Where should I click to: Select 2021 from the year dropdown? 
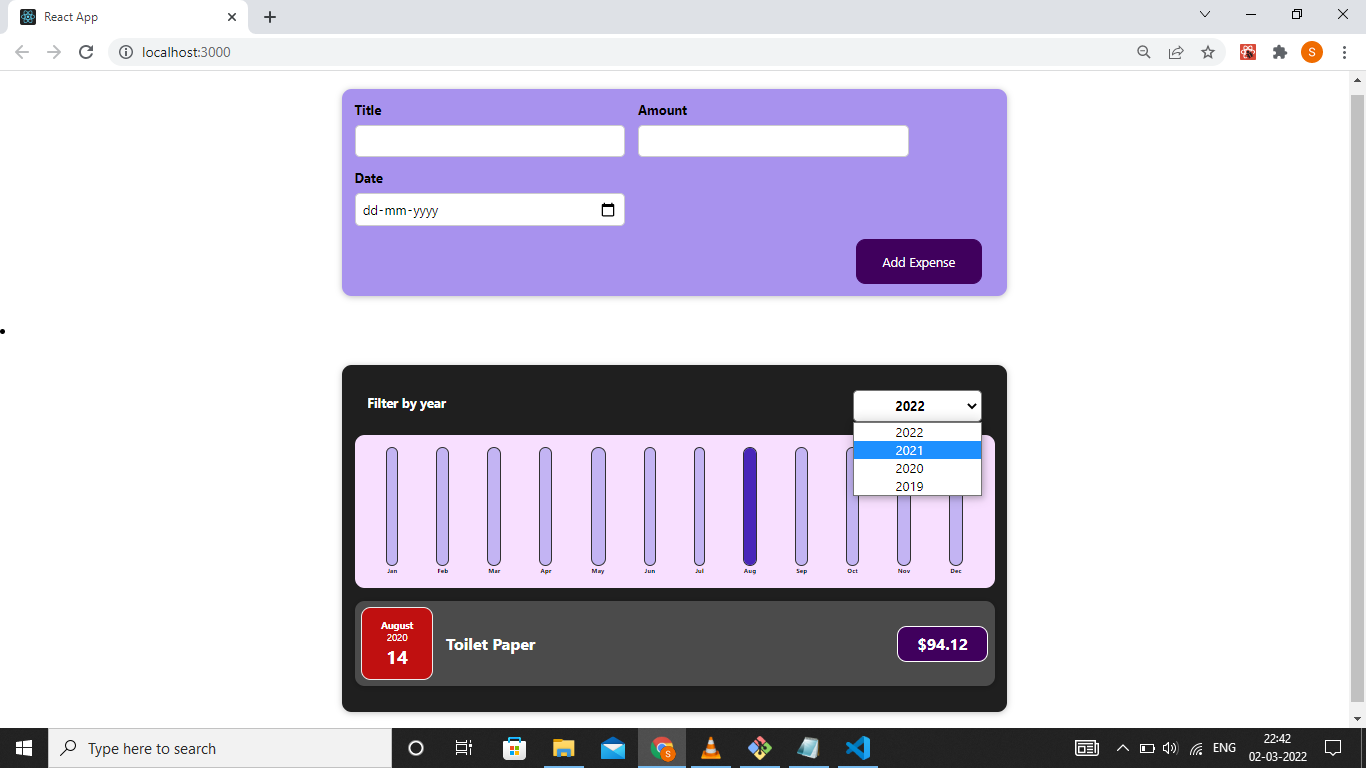[x=909, y=450]
